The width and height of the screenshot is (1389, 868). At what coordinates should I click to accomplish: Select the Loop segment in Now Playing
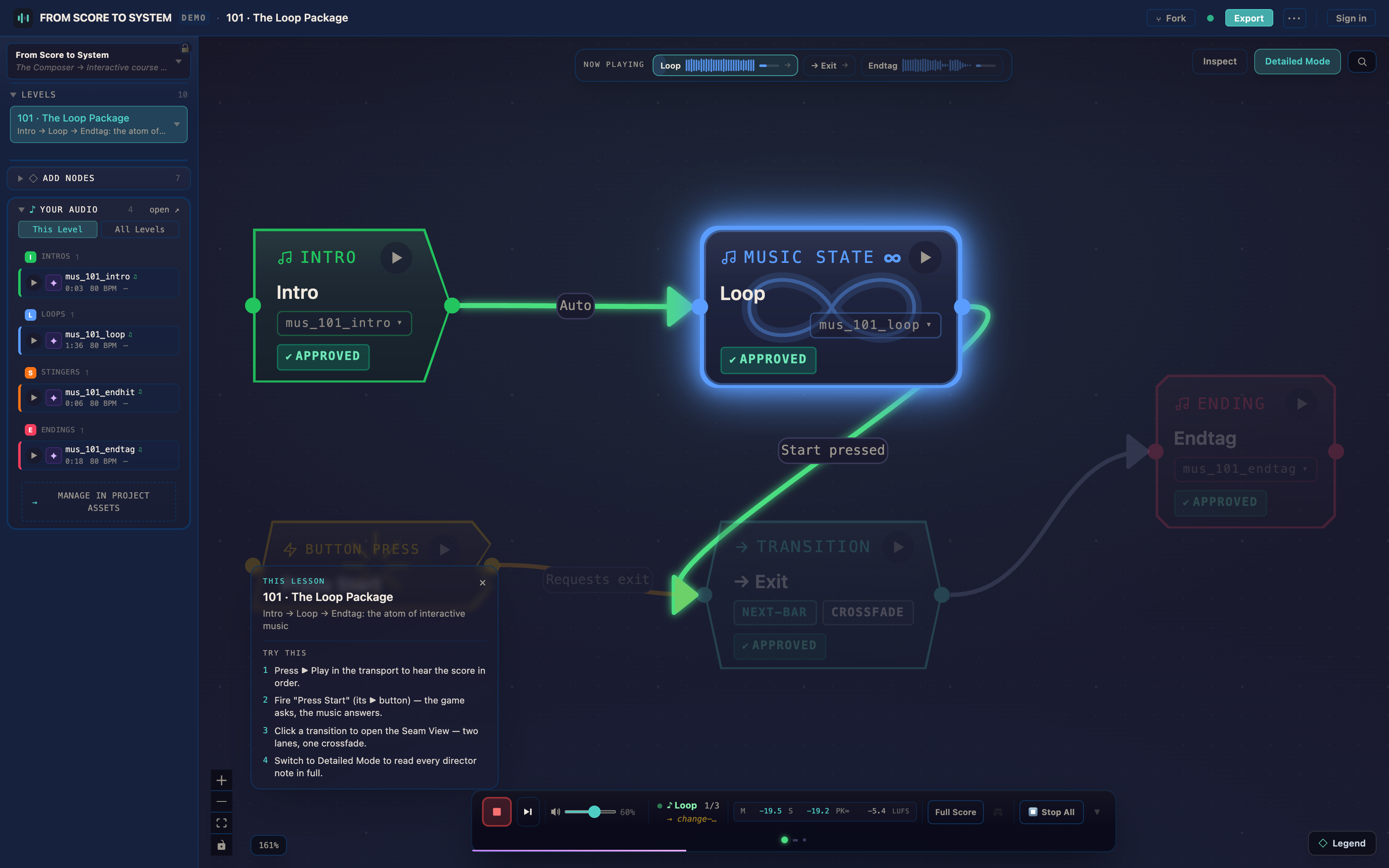point(725,65)
